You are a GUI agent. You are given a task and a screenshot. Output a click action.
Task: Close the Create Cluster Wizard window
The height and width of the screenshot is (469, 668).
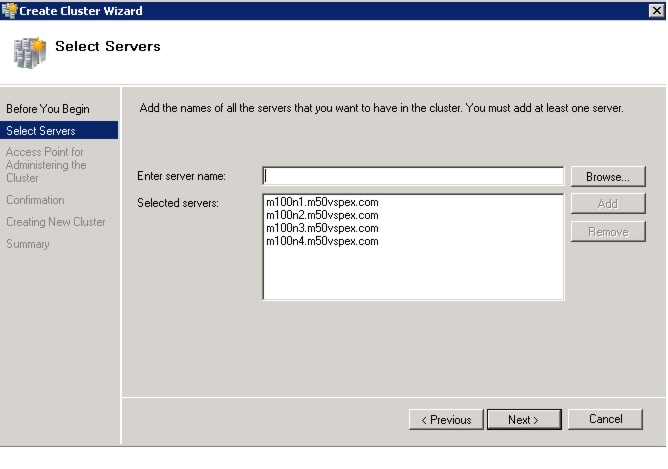pyautogui.click(x=656, y=10)
